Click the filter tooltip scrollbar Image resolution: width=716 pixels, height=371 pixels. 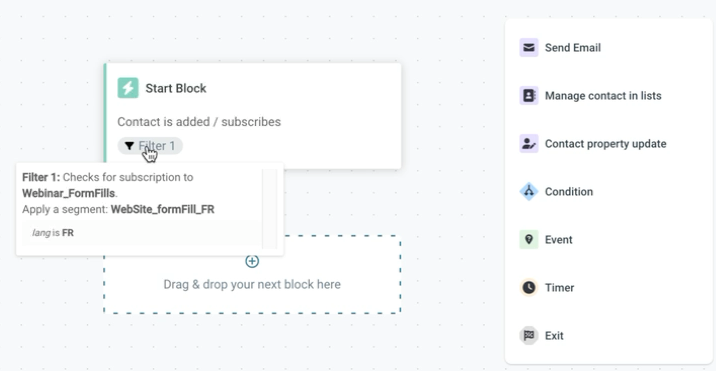point(269,209)
